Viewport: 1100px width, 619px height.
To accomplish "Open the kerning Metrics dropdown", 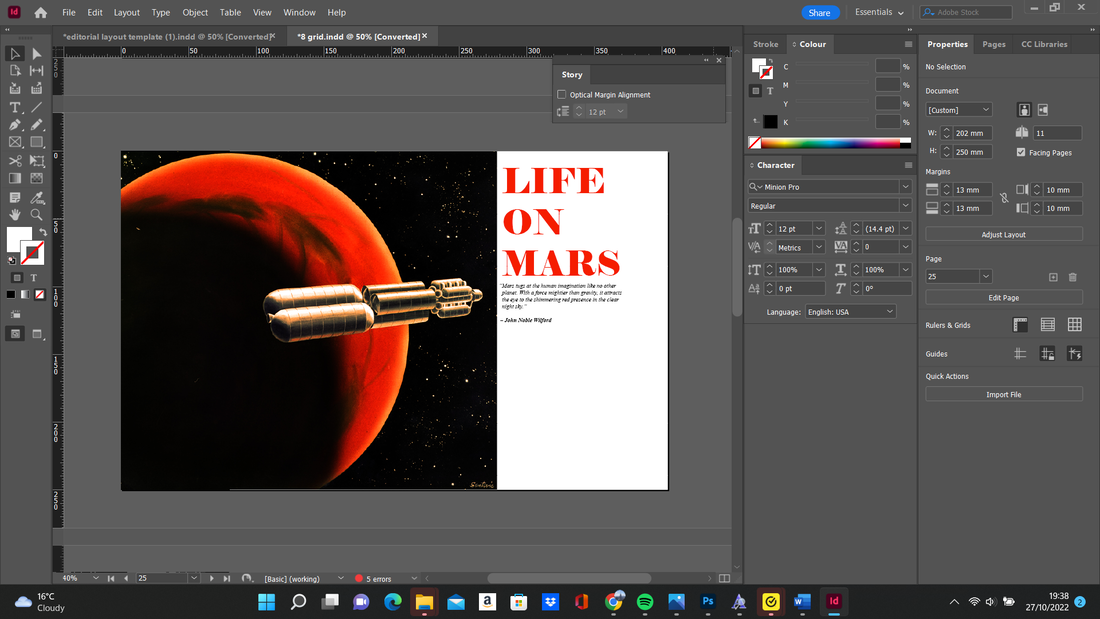I will [x=819, y=247].
